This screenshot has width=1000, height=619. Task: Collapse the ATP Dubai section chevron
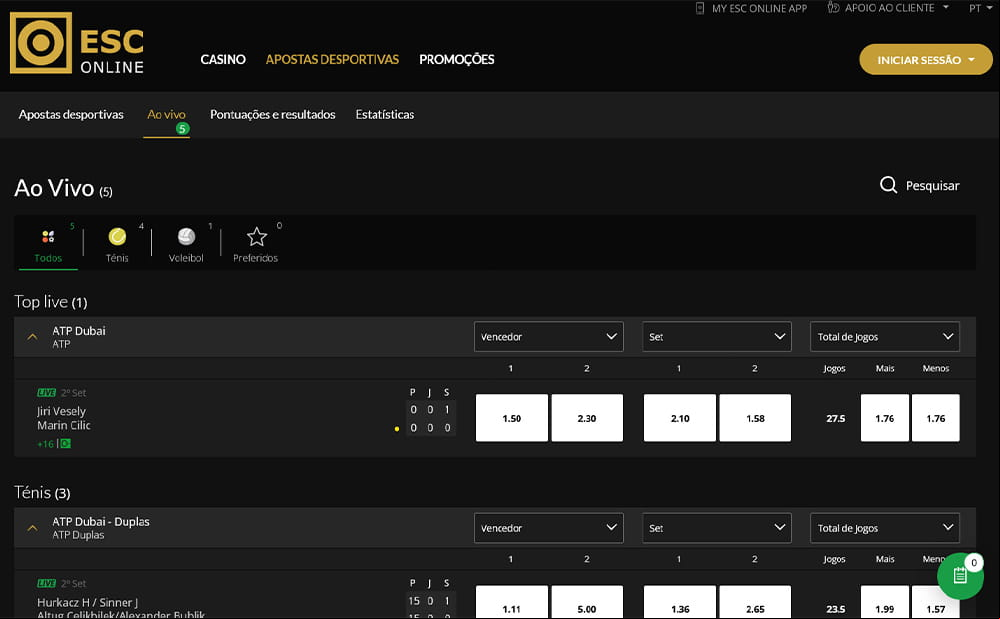pos(33,337)
